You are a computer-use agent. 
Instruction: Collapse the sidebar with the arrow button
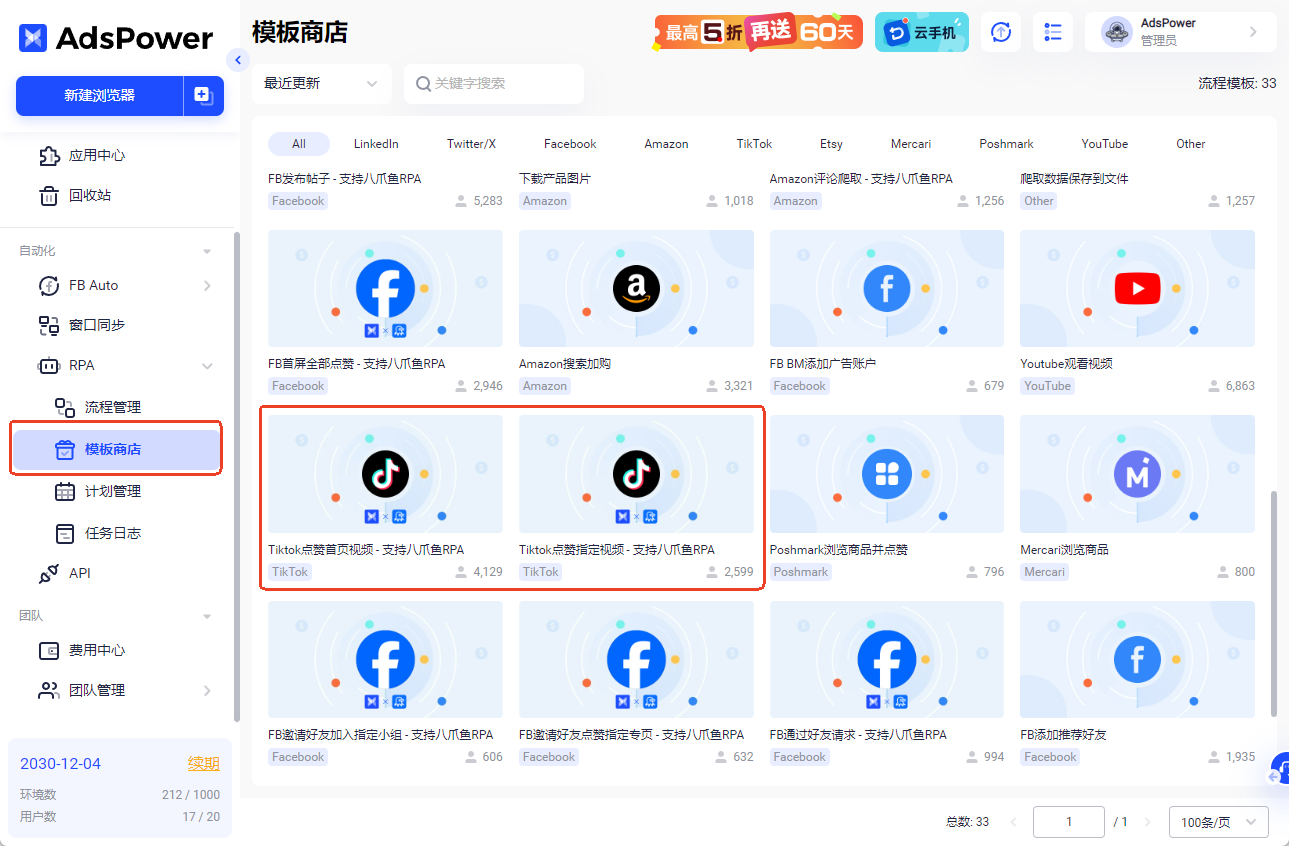pos(237,60)
